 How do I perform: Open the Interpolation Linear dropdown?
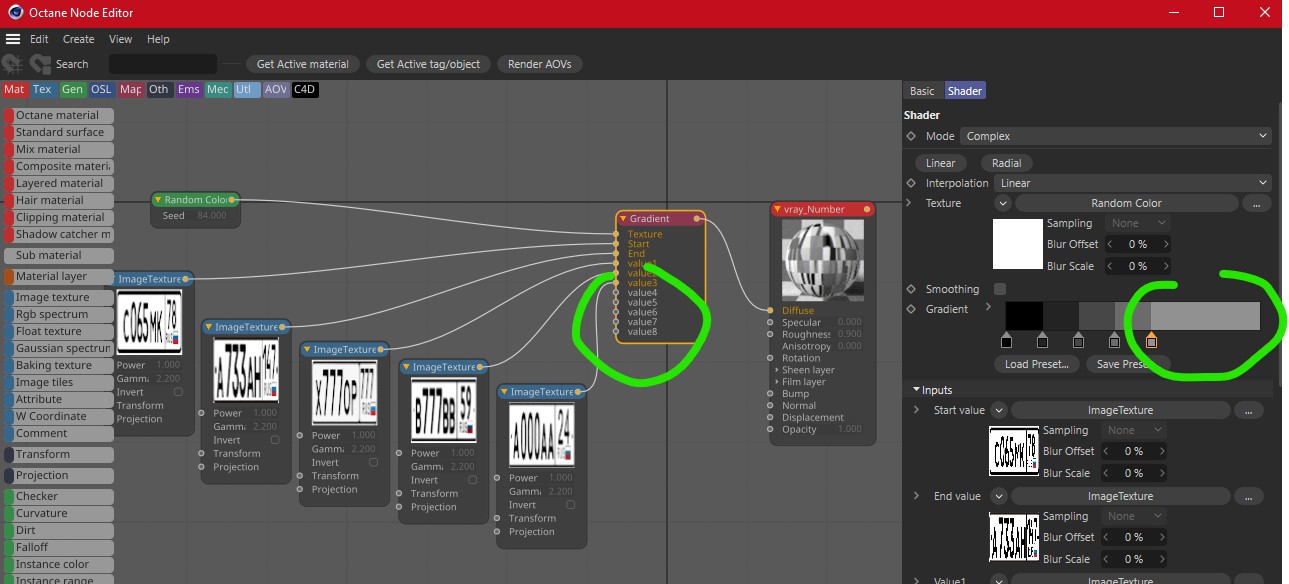[x=1132, y=183]
